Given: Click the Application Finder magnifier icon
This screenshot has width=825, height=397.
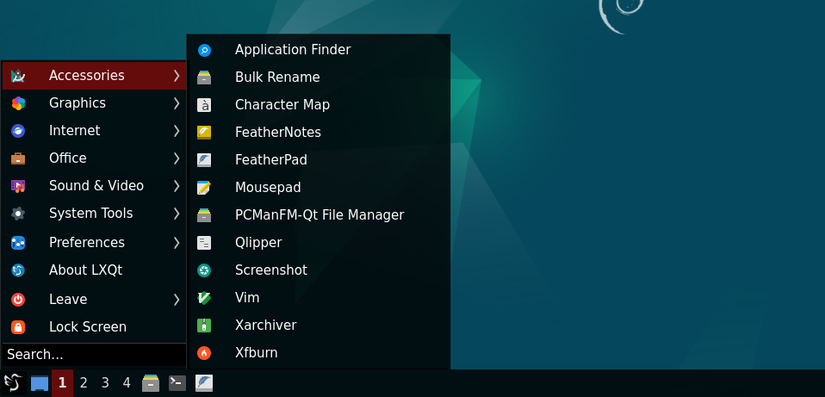Looking at the screenshot, I should [204, 50].
